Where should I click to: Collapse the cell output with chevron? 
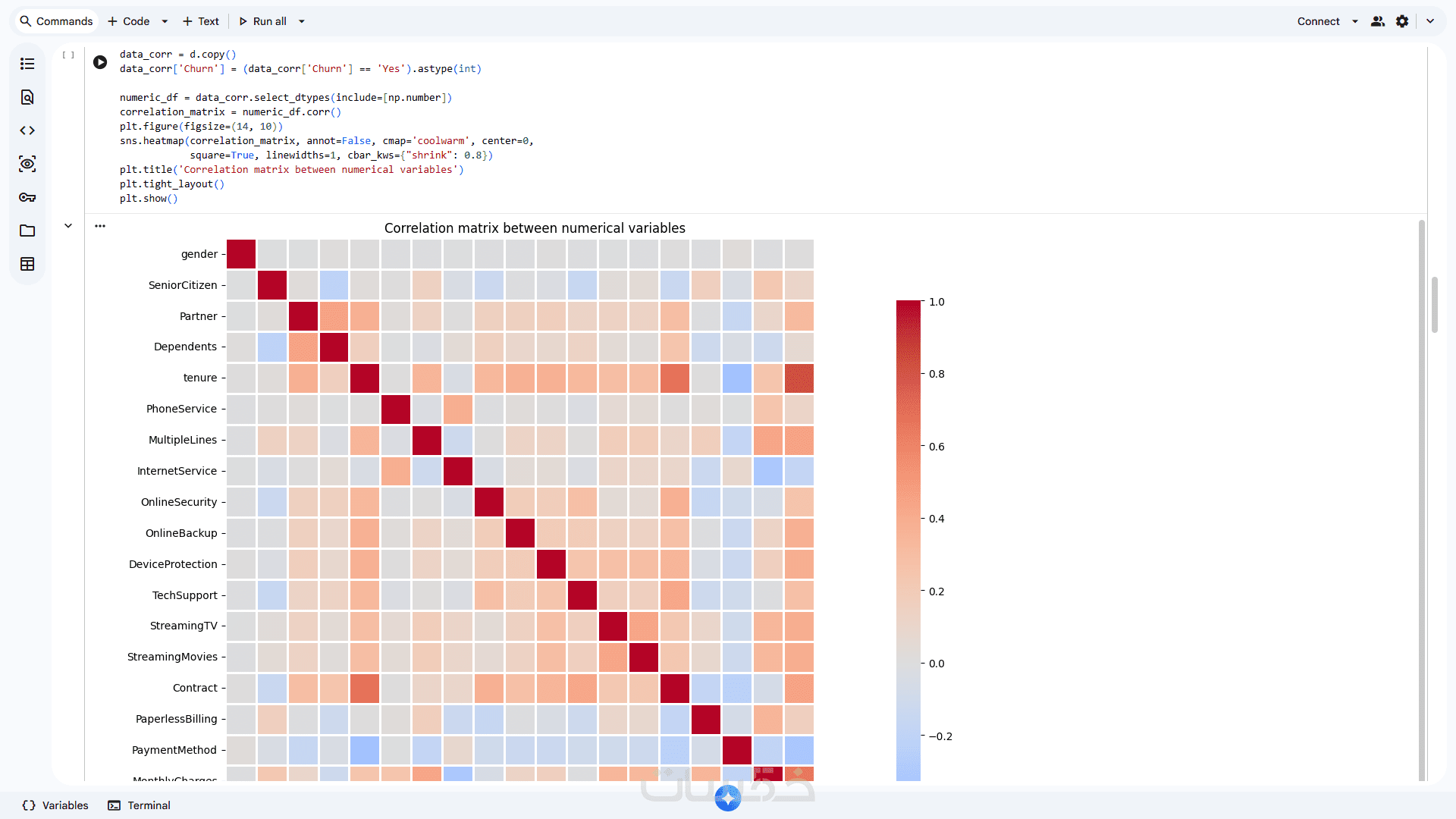pos(68,226)
